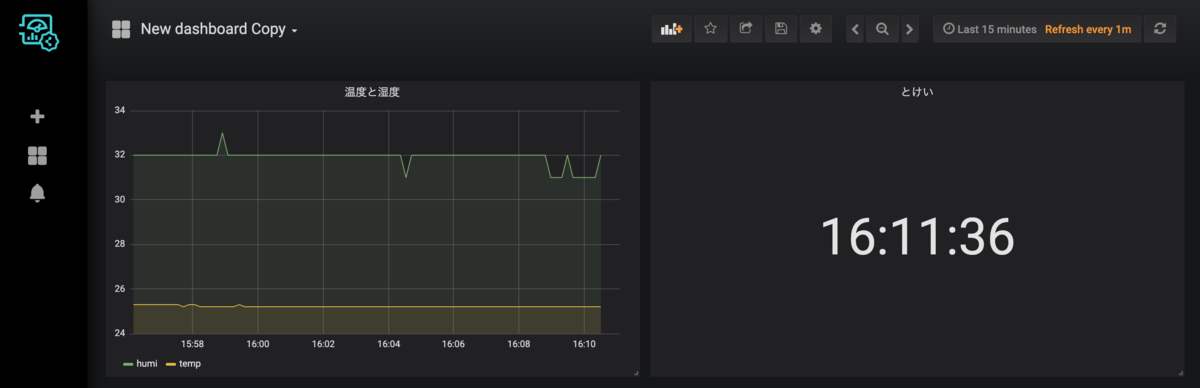Open the Create plus menu in sidebar
Screen dimensions: 1200x388
tap(37, 117)
